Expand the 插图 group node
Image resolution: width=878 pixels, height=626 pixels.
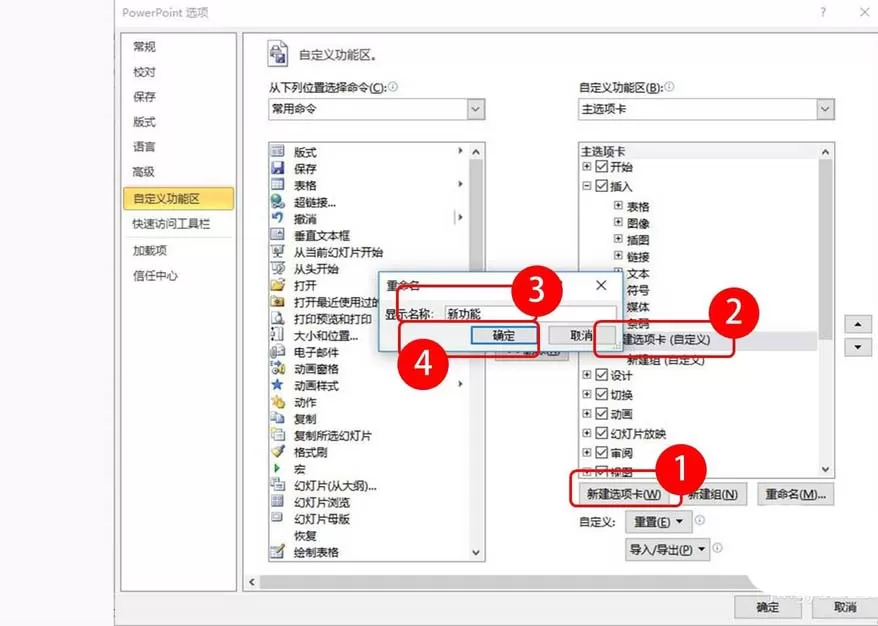618,239
